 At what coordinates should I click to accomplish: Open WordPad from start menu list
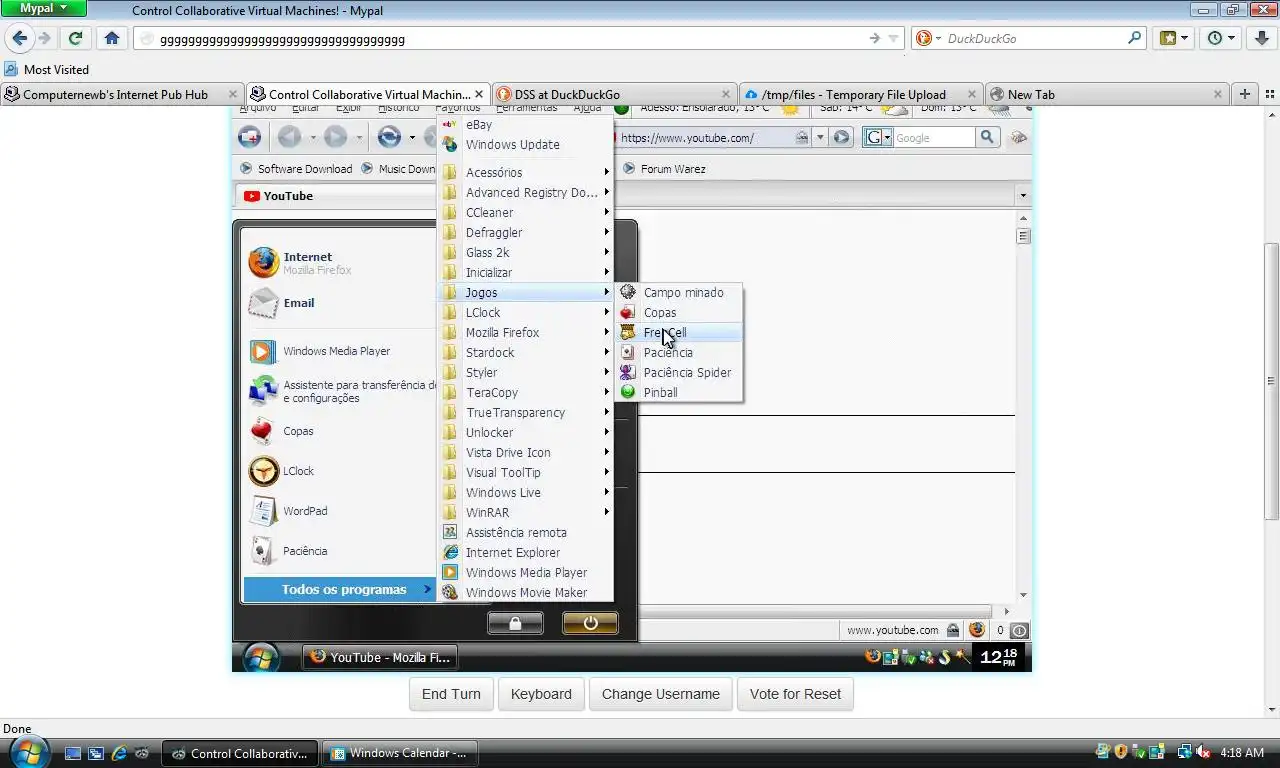point(340,511)
